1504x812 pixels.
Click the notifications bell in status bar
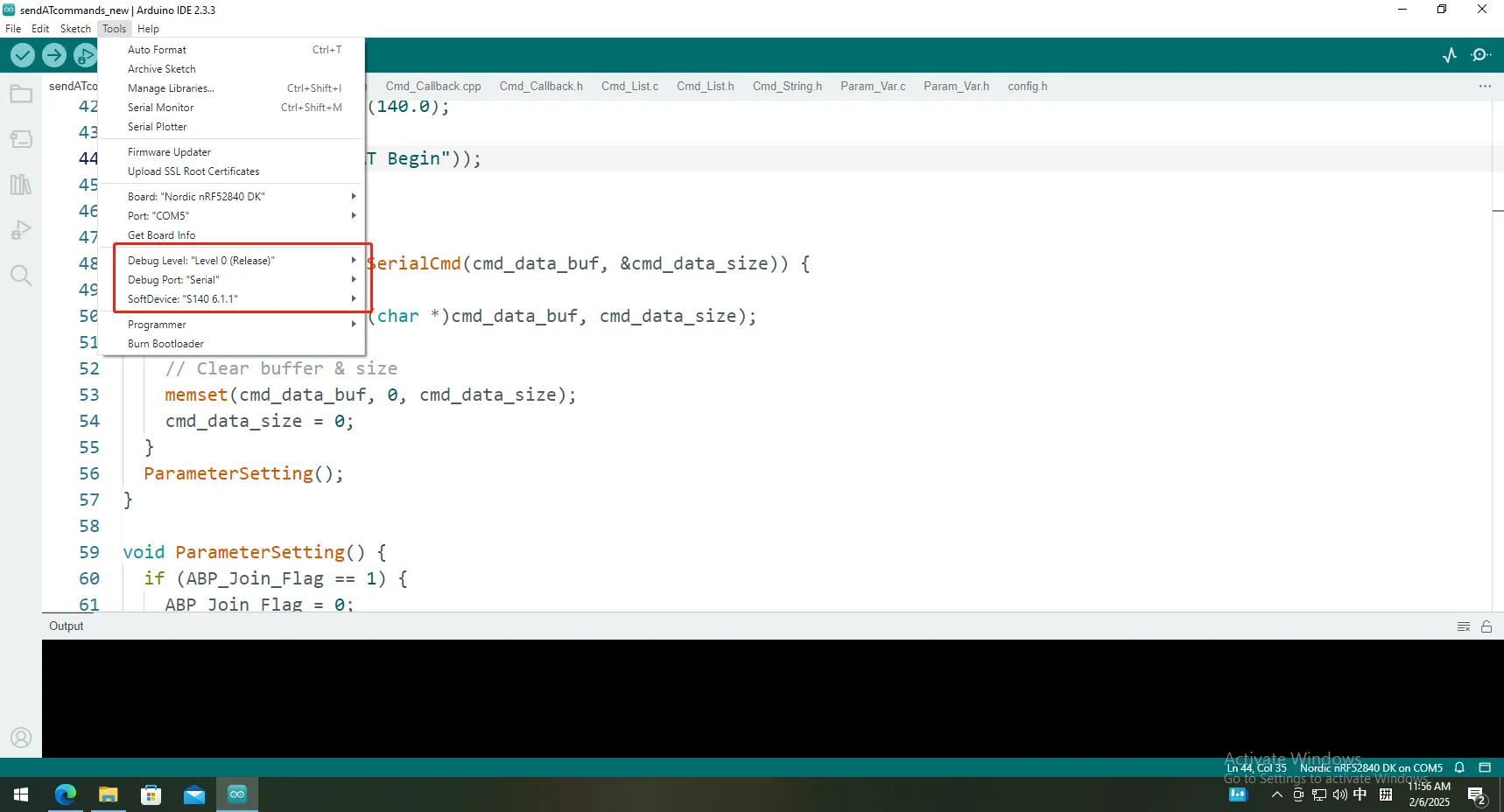tap(1459, 767)
